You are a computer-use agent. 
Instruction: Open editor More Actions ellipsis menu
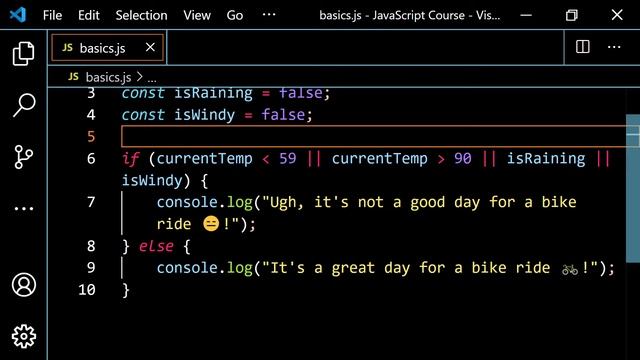point(614,47)
